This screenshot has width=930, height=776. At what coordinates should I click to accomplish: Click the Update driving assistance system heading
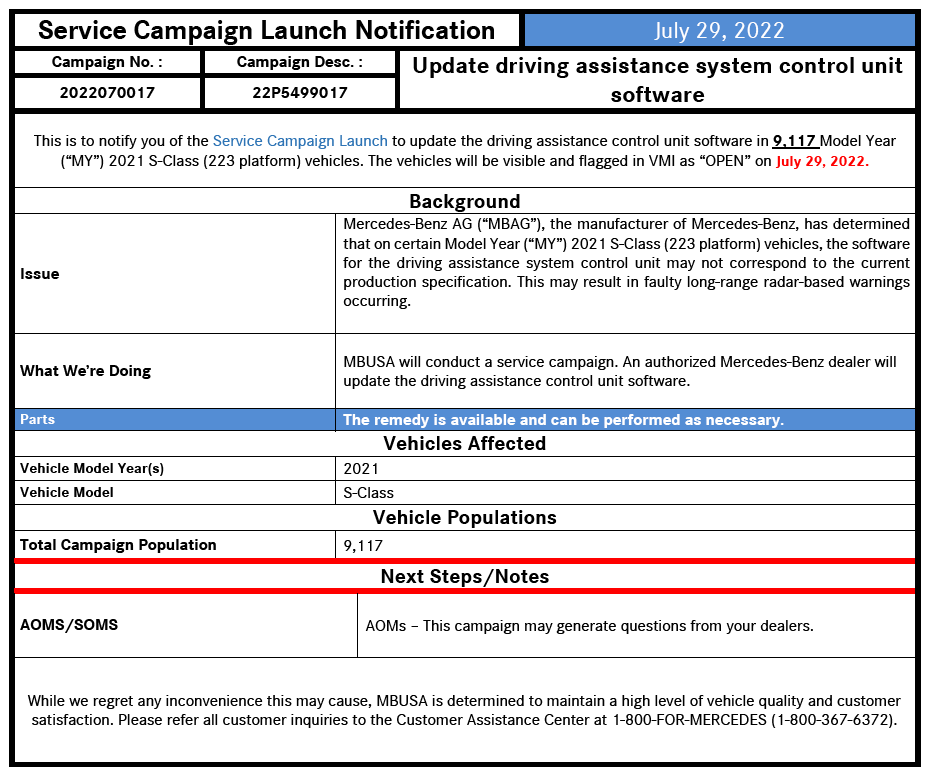pos(657,80)
